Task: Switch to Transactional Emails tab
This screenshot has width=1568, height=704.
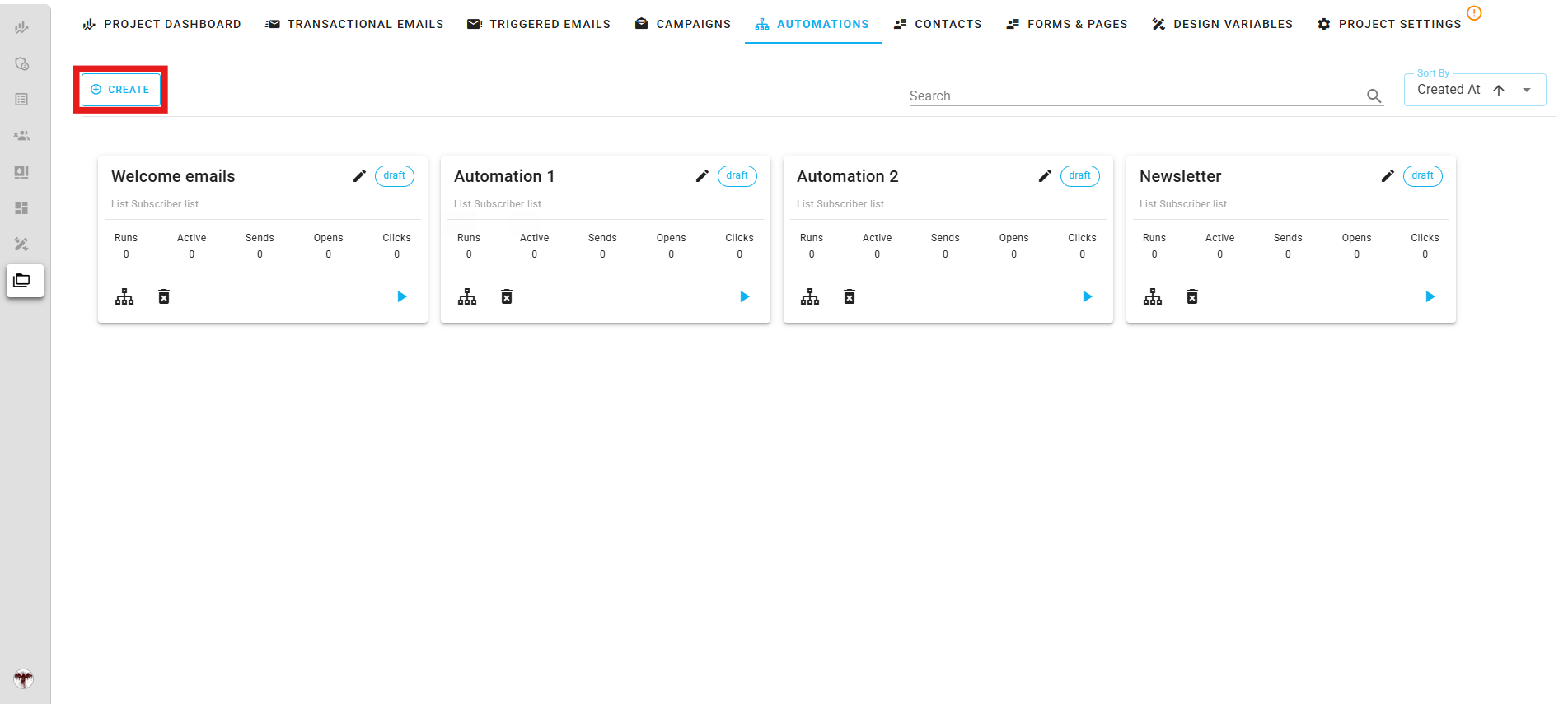Action: coord(354,24)
